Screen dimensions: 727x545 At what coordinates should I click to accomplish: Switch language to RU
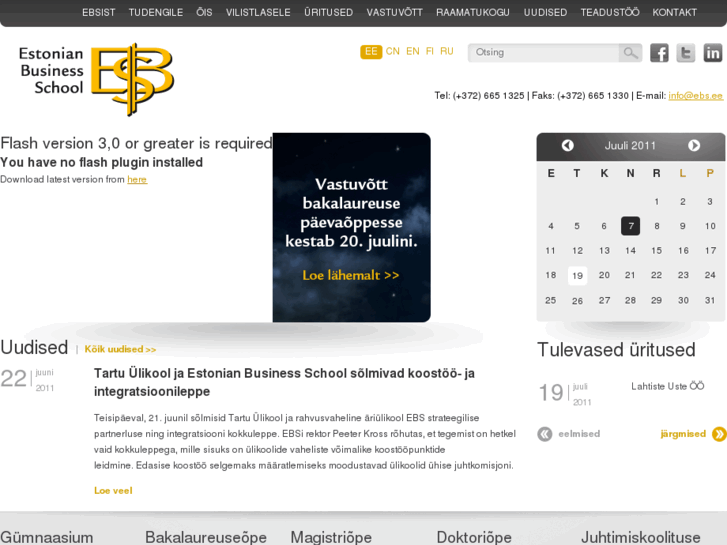447,51
